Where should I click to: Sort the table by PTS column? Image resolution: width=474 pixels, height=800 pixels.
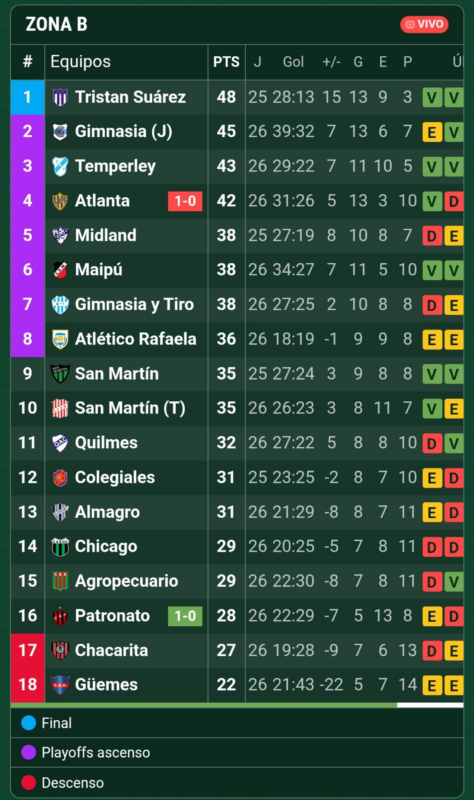(x=226, y=62)
